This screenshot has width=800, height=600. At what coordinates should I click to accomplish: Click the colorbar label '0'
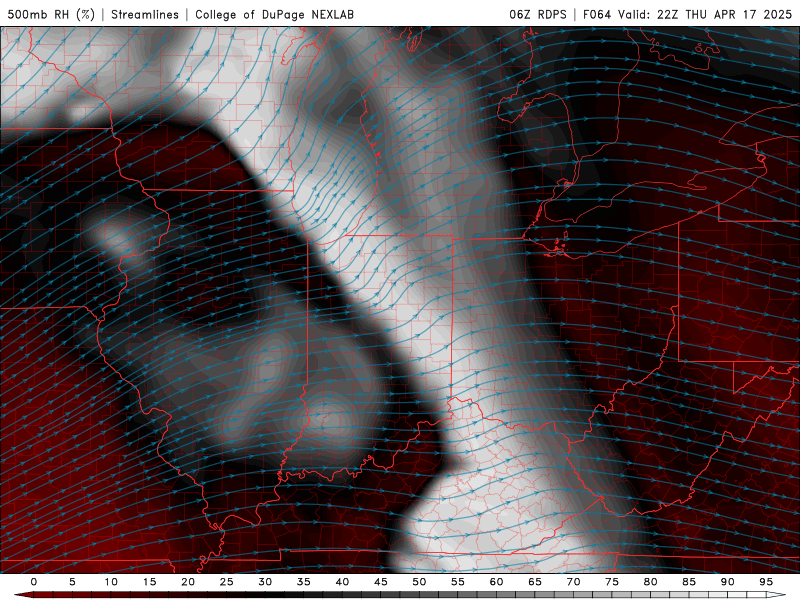point(34,582)
